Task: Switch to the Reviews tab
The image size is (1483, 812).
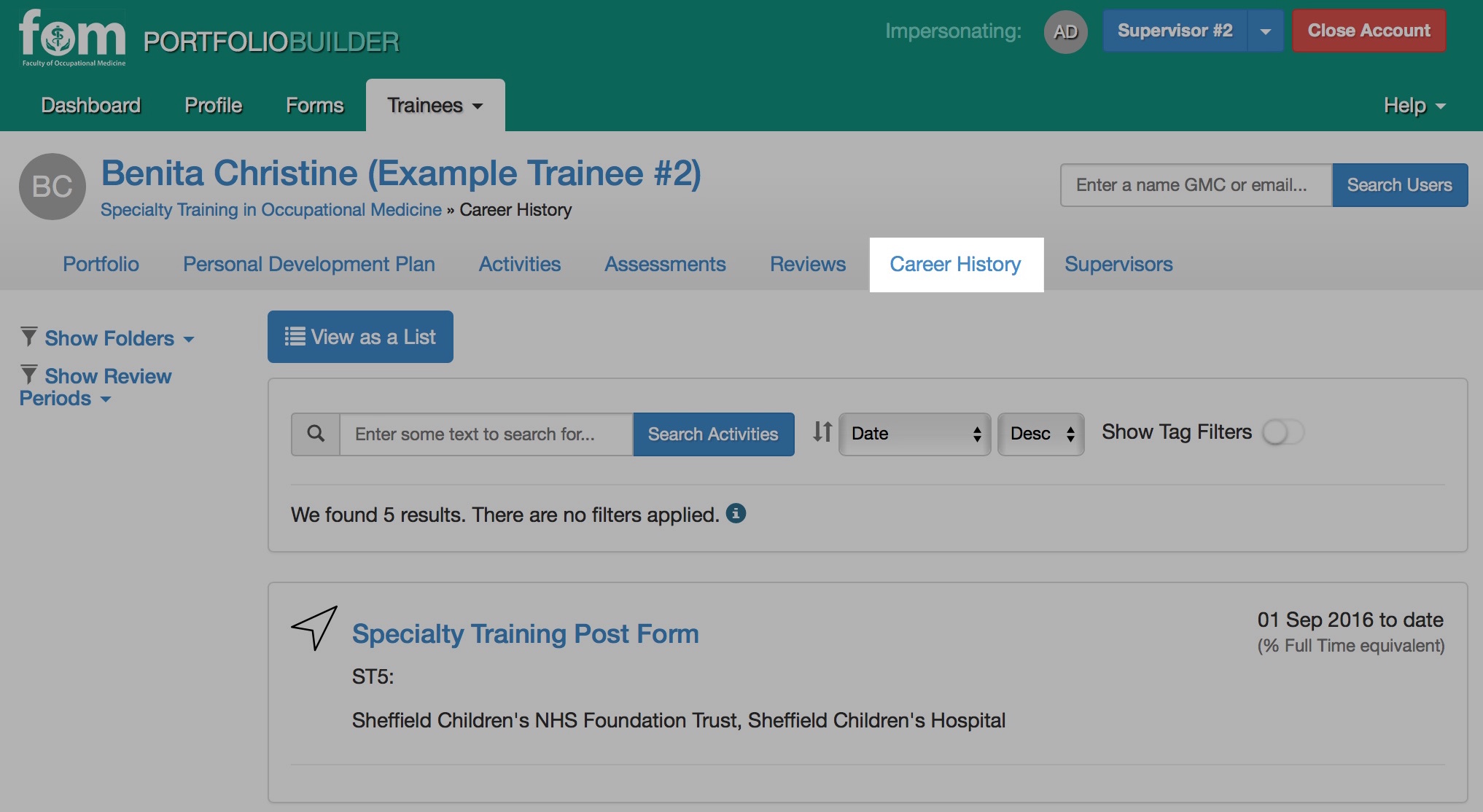Action: point(808,264)
